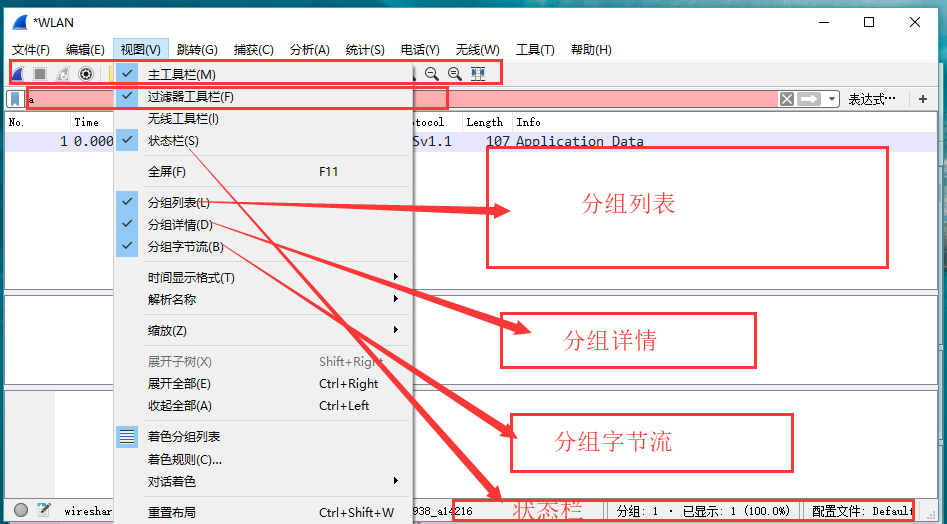Screen dimensions: 947x524
Task: Open 电话(Y) menu
Action: 420,50
